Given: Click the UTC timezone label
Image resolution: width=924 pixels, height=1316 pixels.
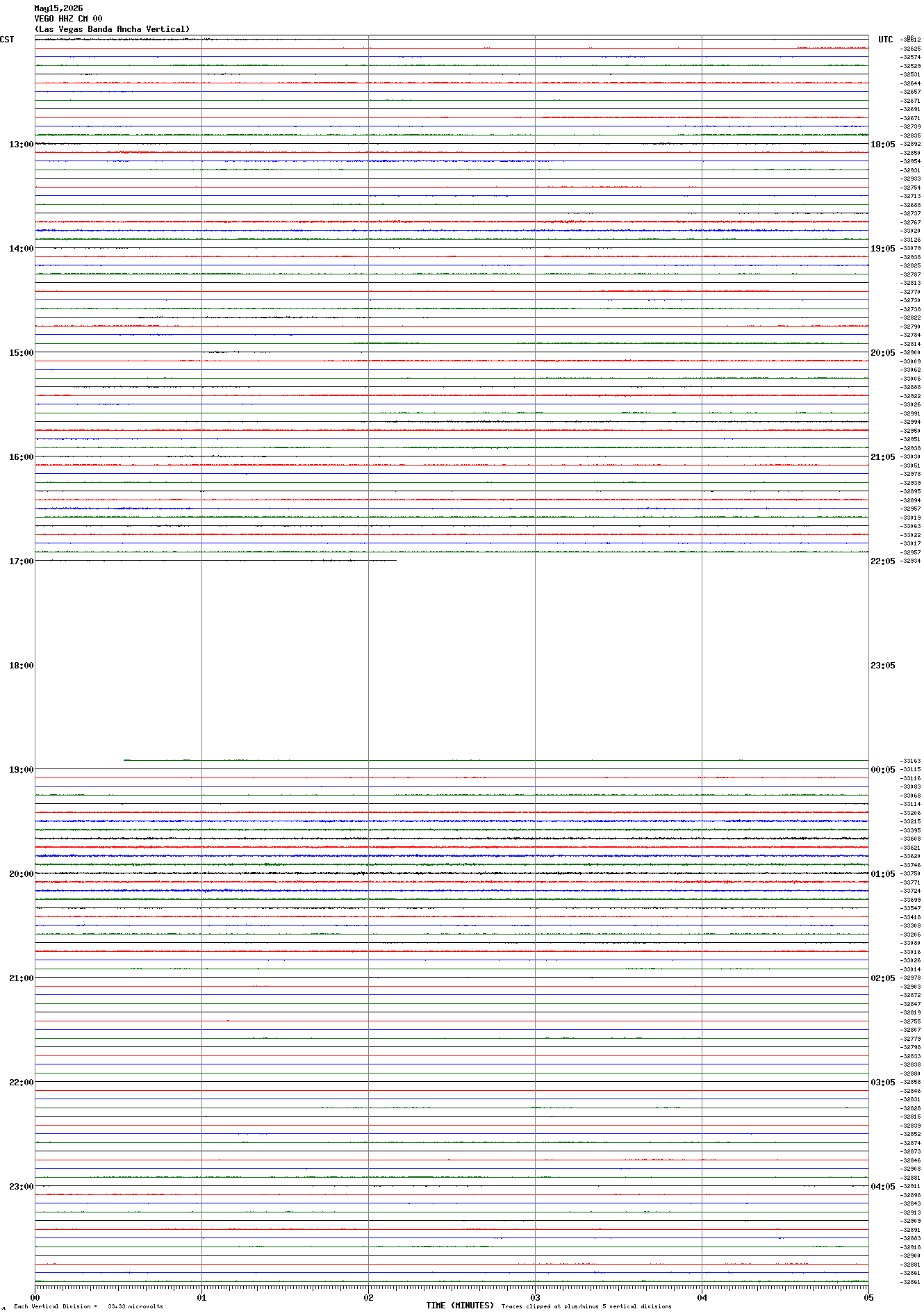Looking at the screenshot, I should 886,40.
